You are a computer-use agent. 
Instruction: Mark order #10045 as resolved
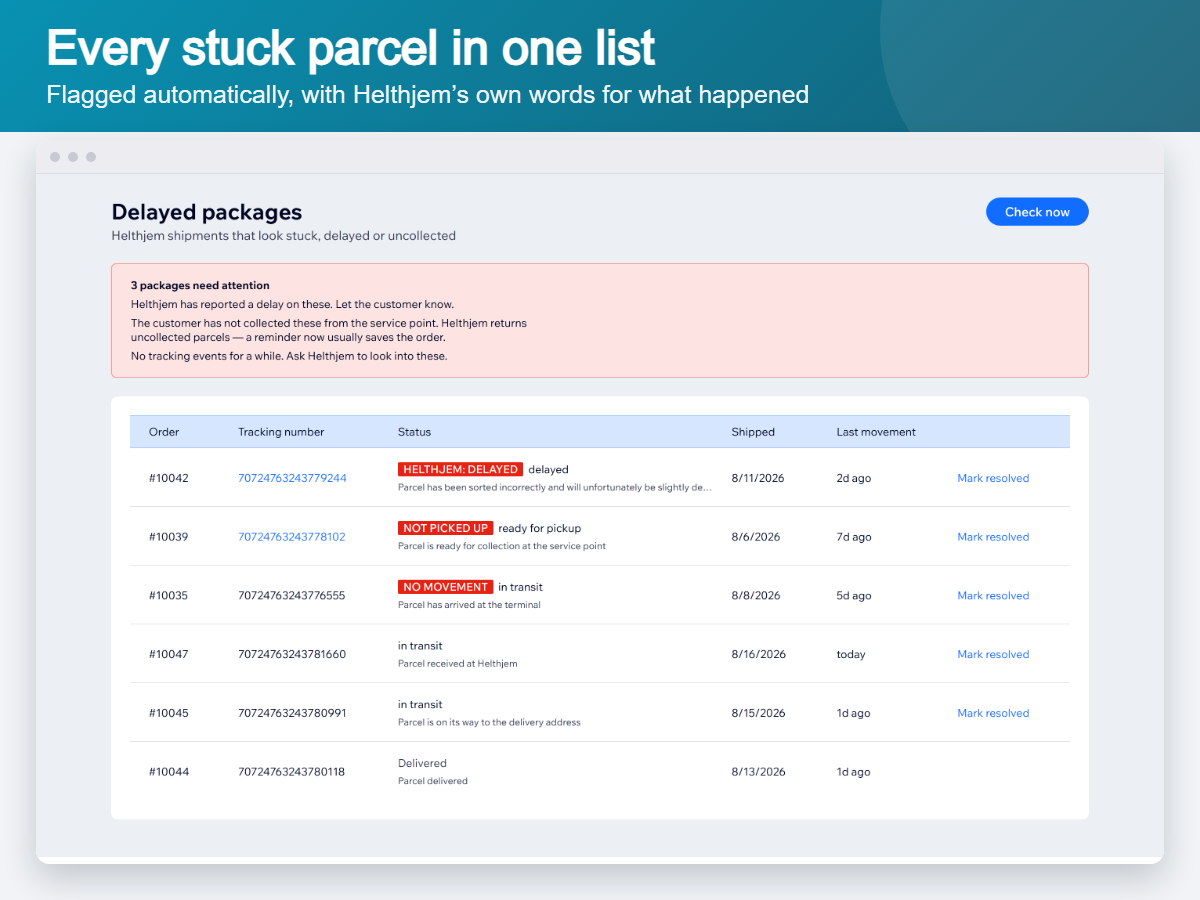coord(993,713)
